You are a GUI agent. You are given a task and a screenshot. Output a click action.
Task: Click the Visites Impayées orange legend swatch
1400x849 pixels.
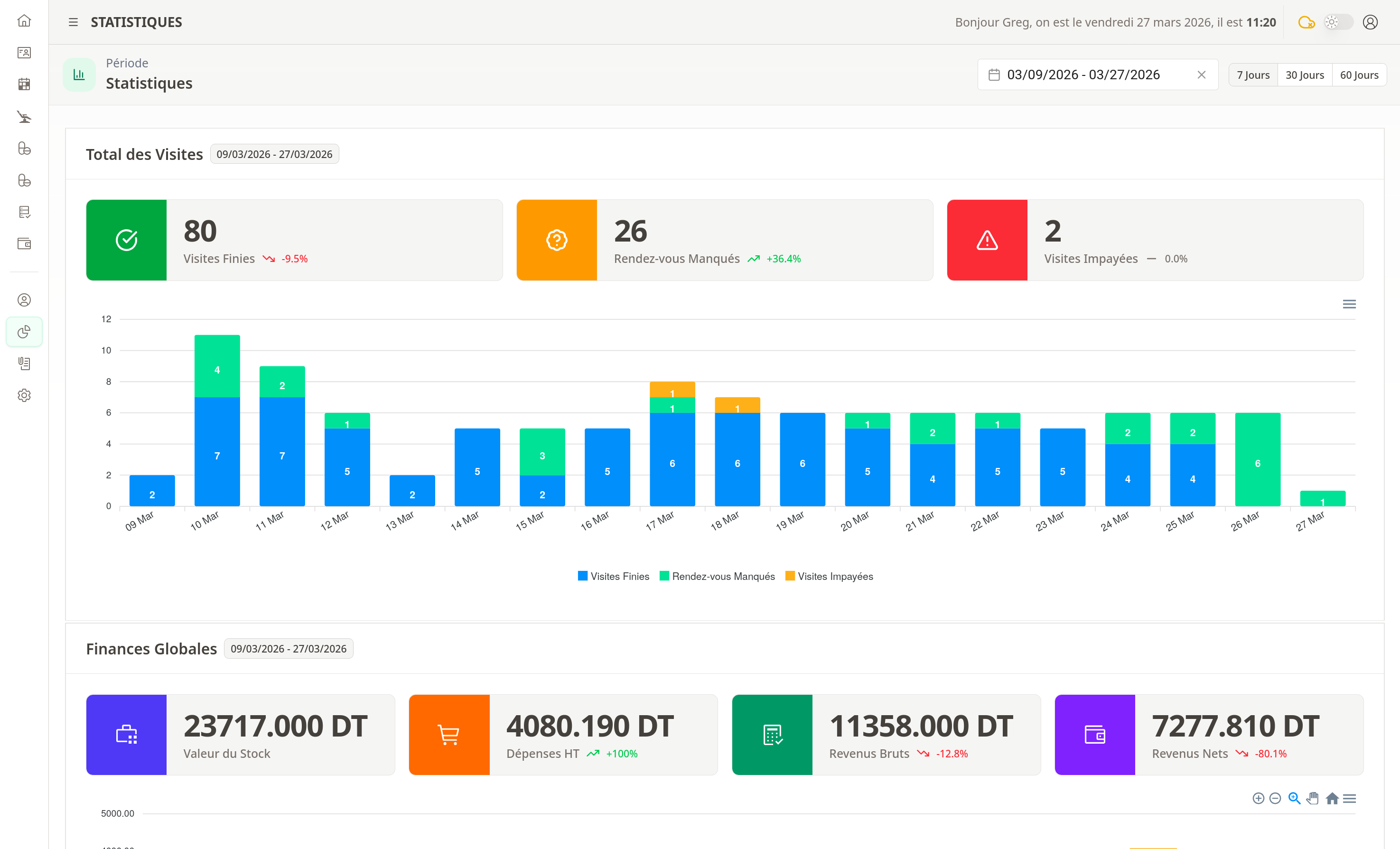tap(790, 576)
